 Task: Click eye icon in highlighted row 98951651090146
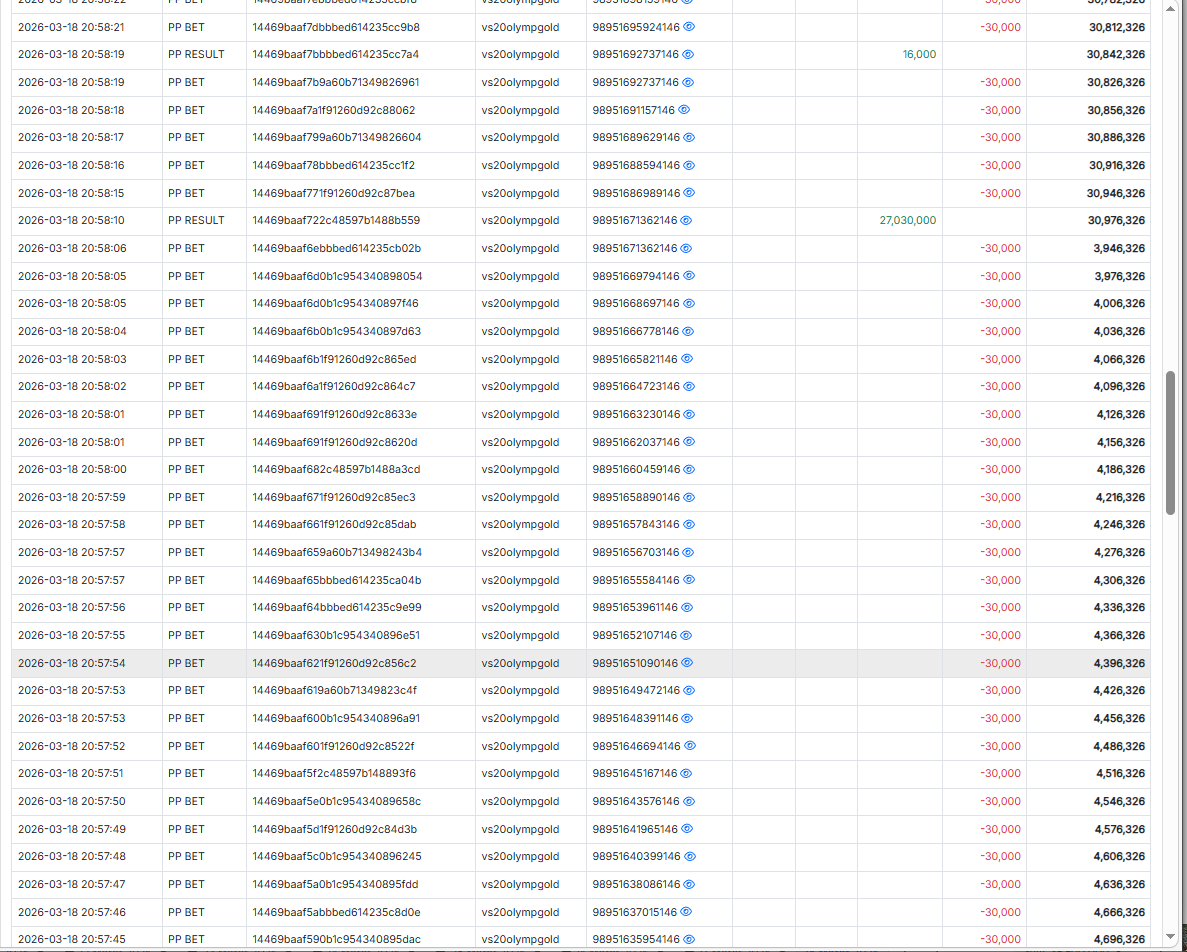point(687,663)
